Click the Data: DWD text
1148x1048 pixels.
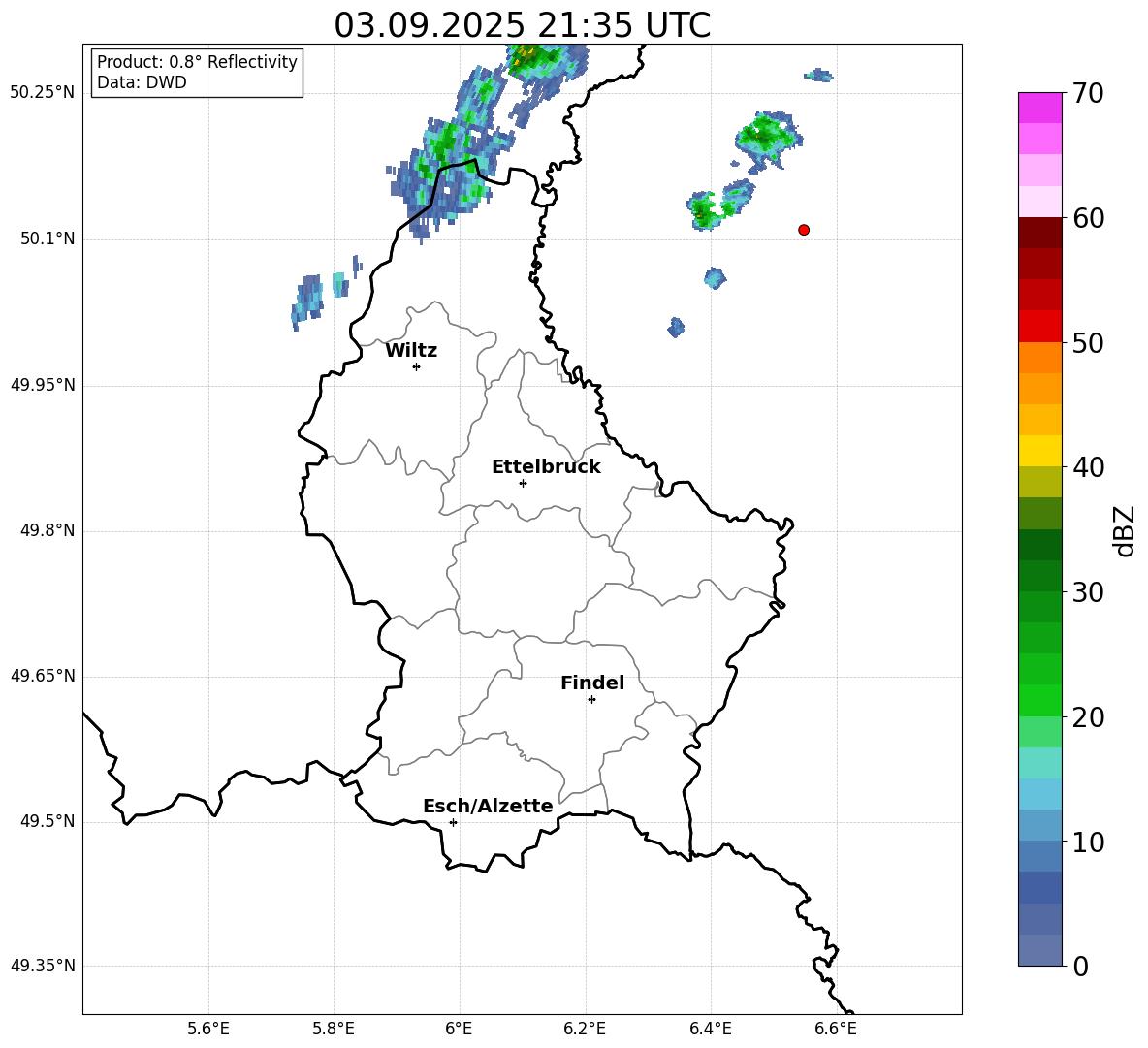(142, 82)
